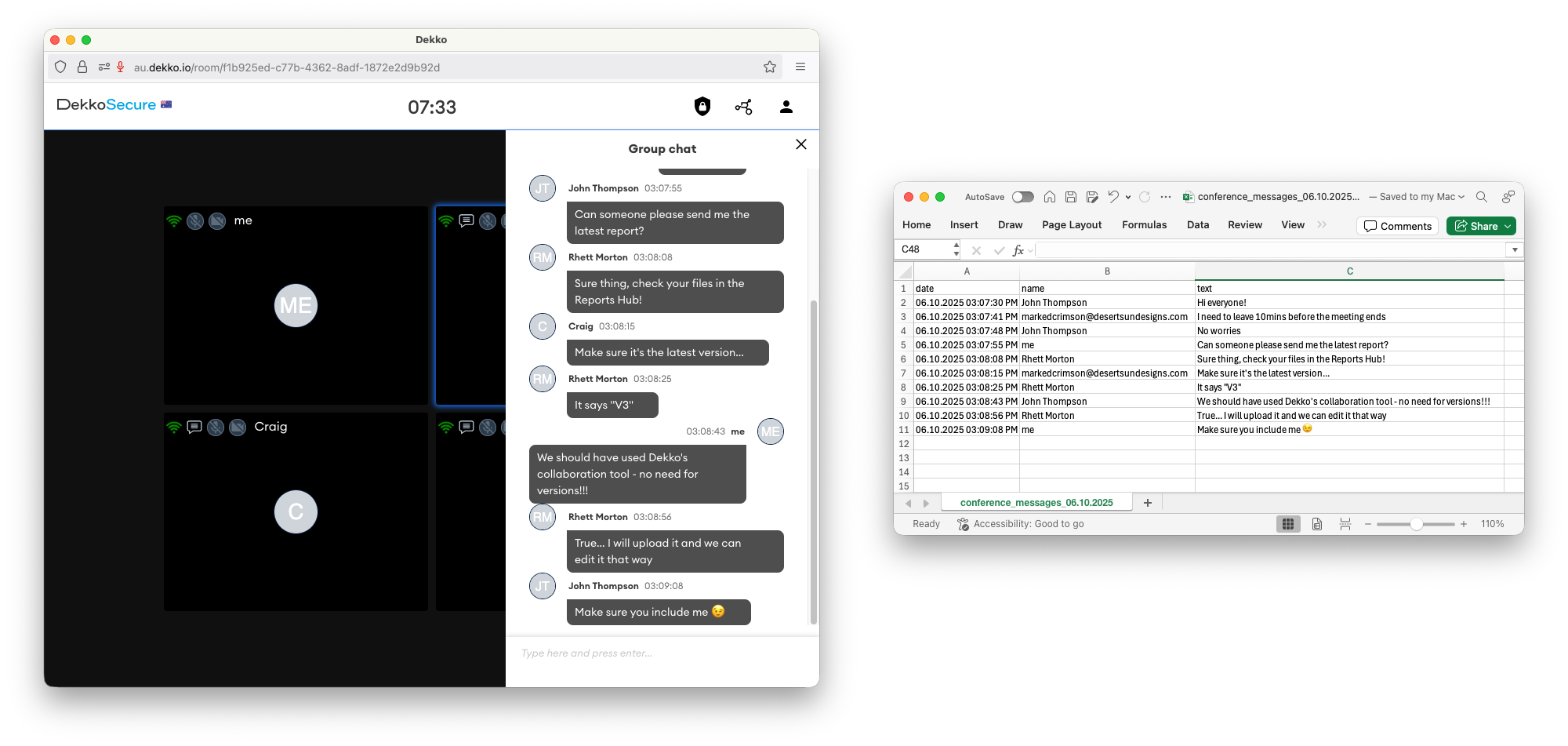Click the Insert Function fx icon
The width and height of the screenshot is (1568, 746).
click(1018, 250)
